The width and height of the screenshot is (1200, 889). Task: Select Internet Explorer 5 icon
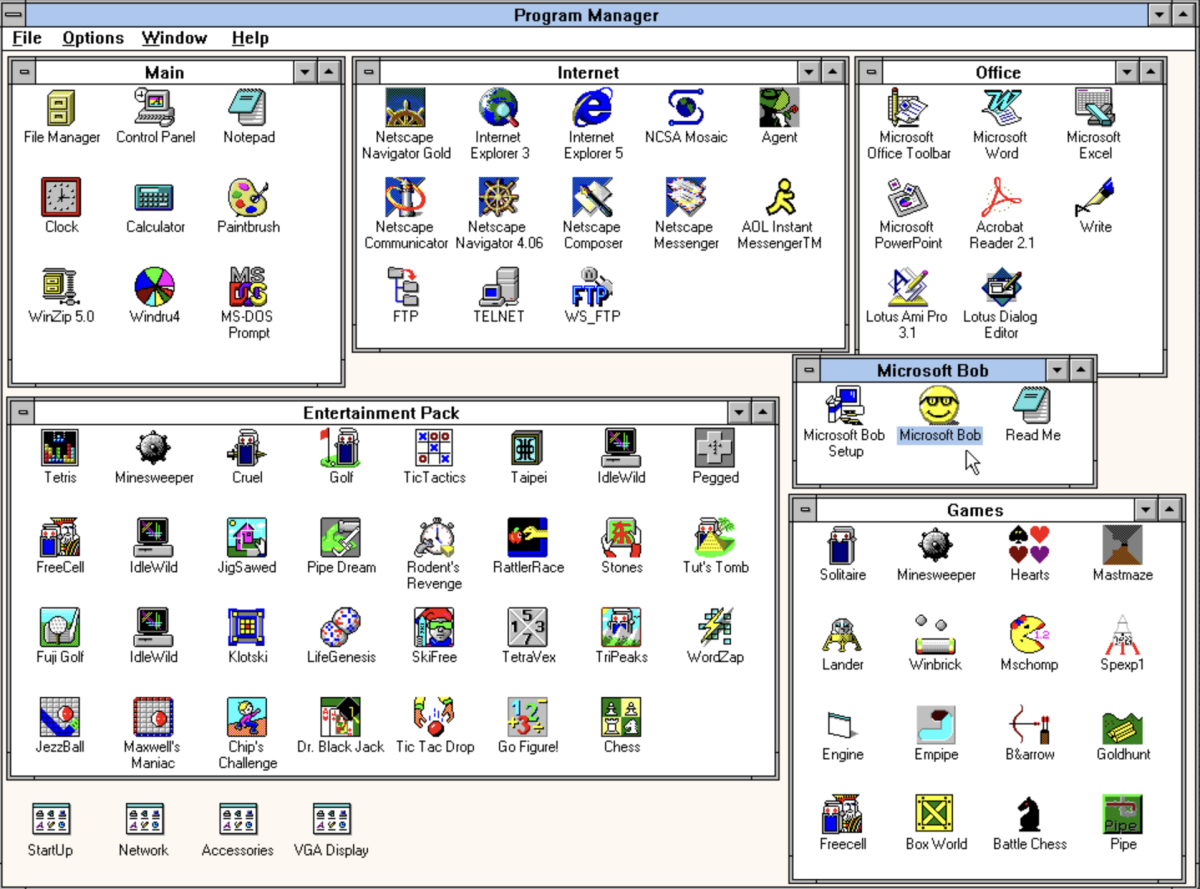pos(593,108)
